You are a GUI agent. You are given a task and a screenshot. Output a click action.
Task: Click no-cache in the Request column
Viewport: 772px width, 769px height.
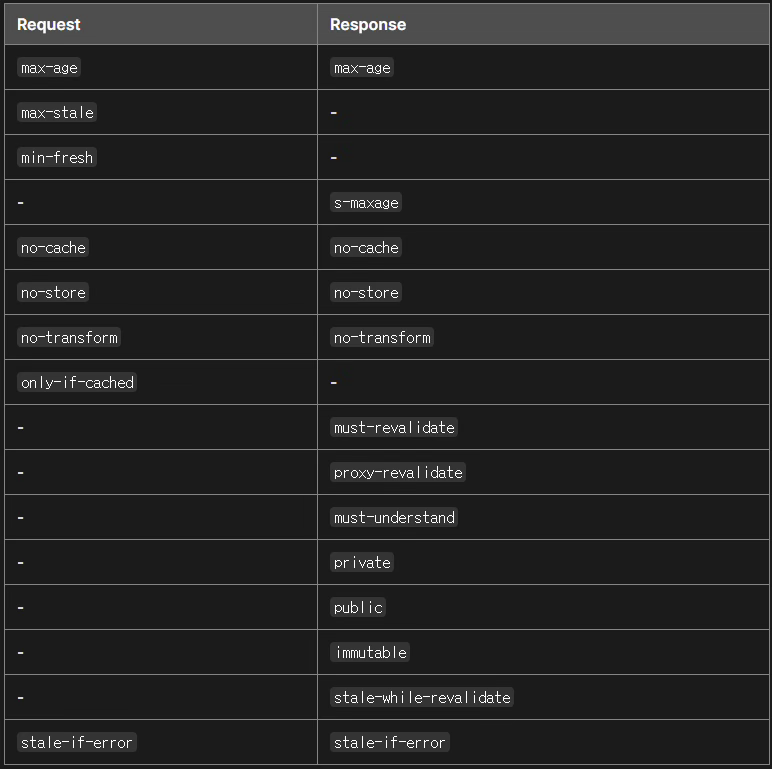53,248
